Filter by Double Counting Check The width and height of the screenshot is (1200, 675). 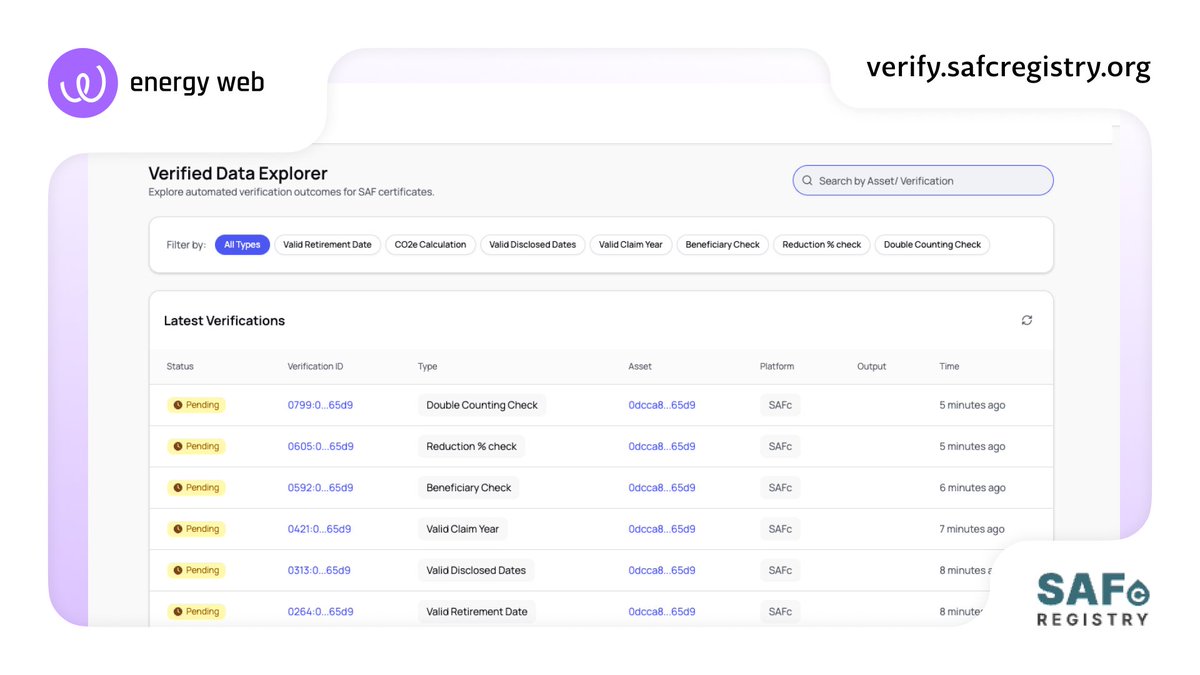[x=932, y=244]
